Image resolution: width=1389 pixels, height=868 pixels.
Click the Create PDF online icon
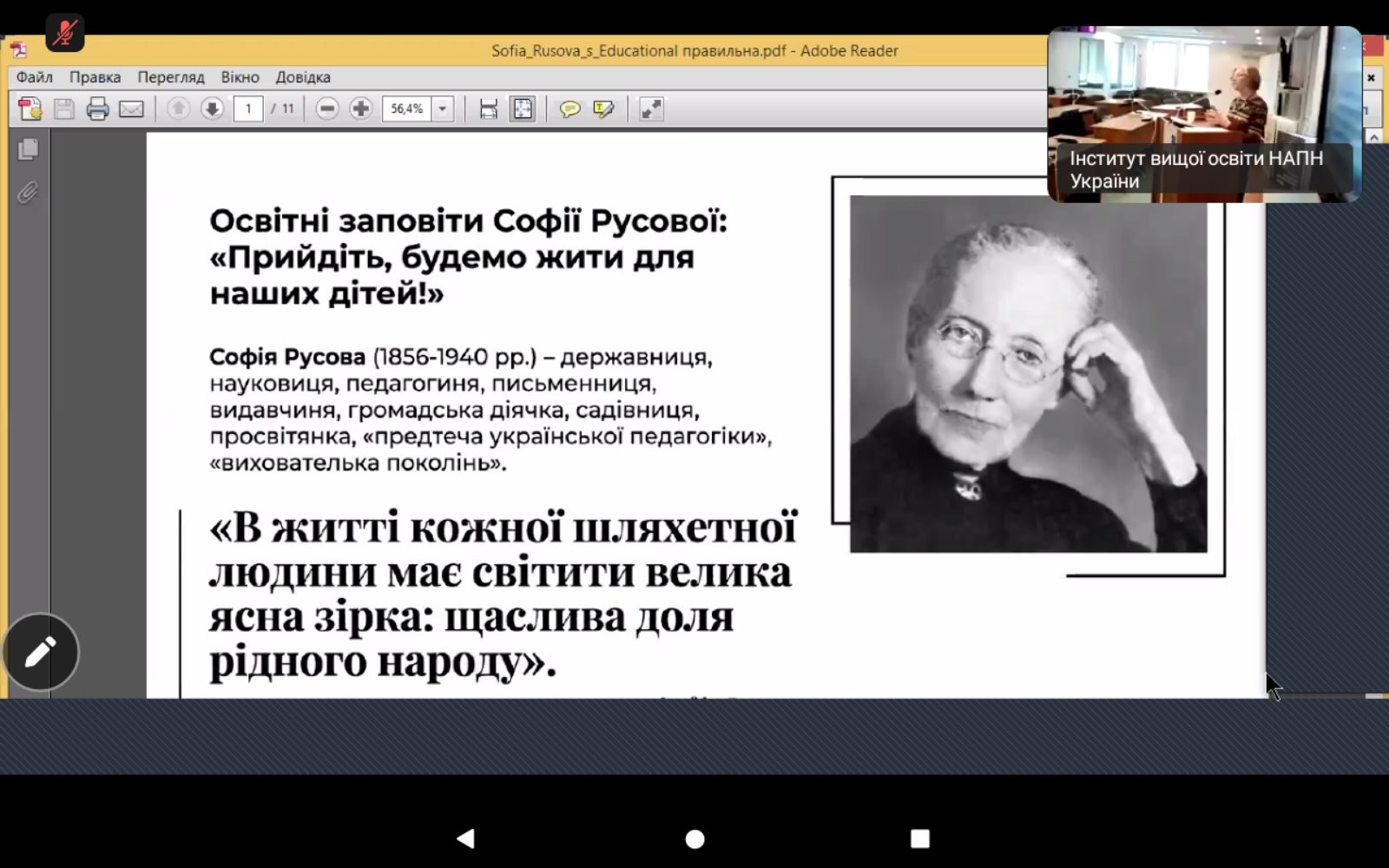coord(30,109)
